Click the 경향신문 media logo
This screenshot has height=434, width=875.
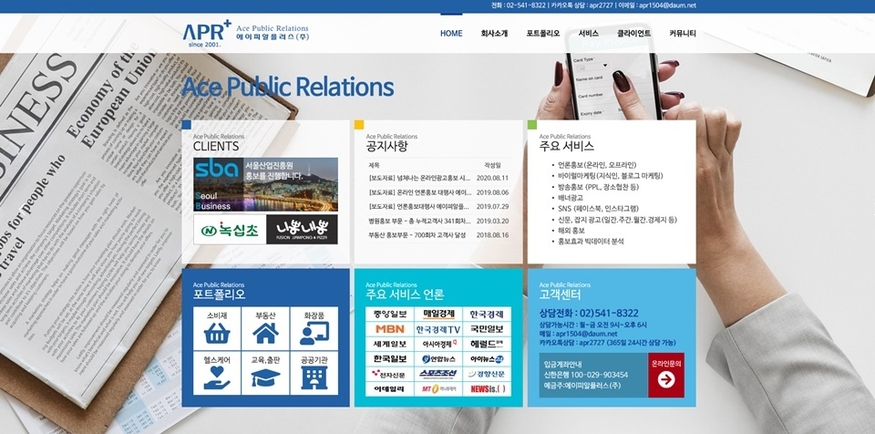(x=487, y=373)
